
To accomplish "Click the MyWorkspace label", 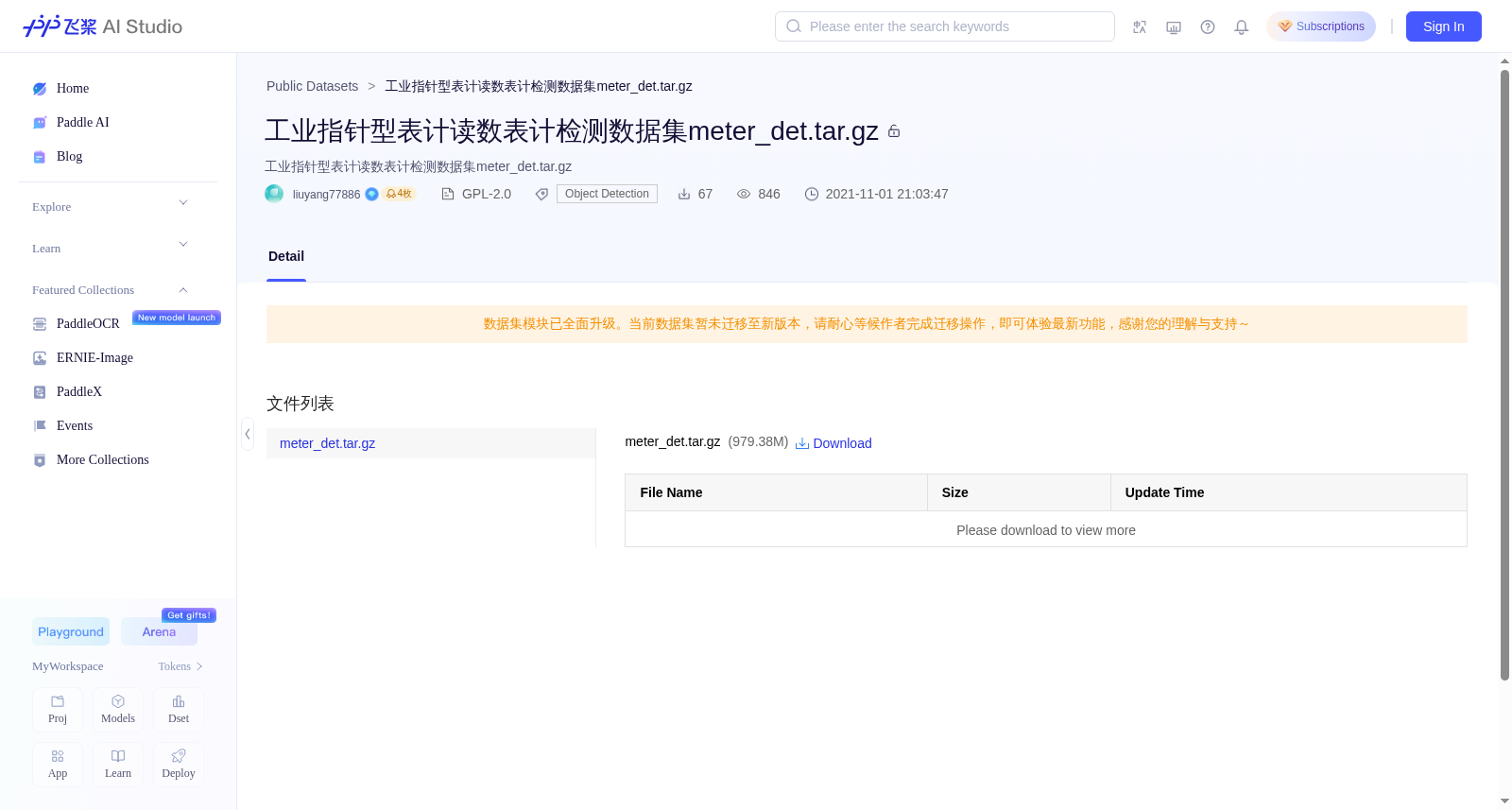I will point(68,666).
